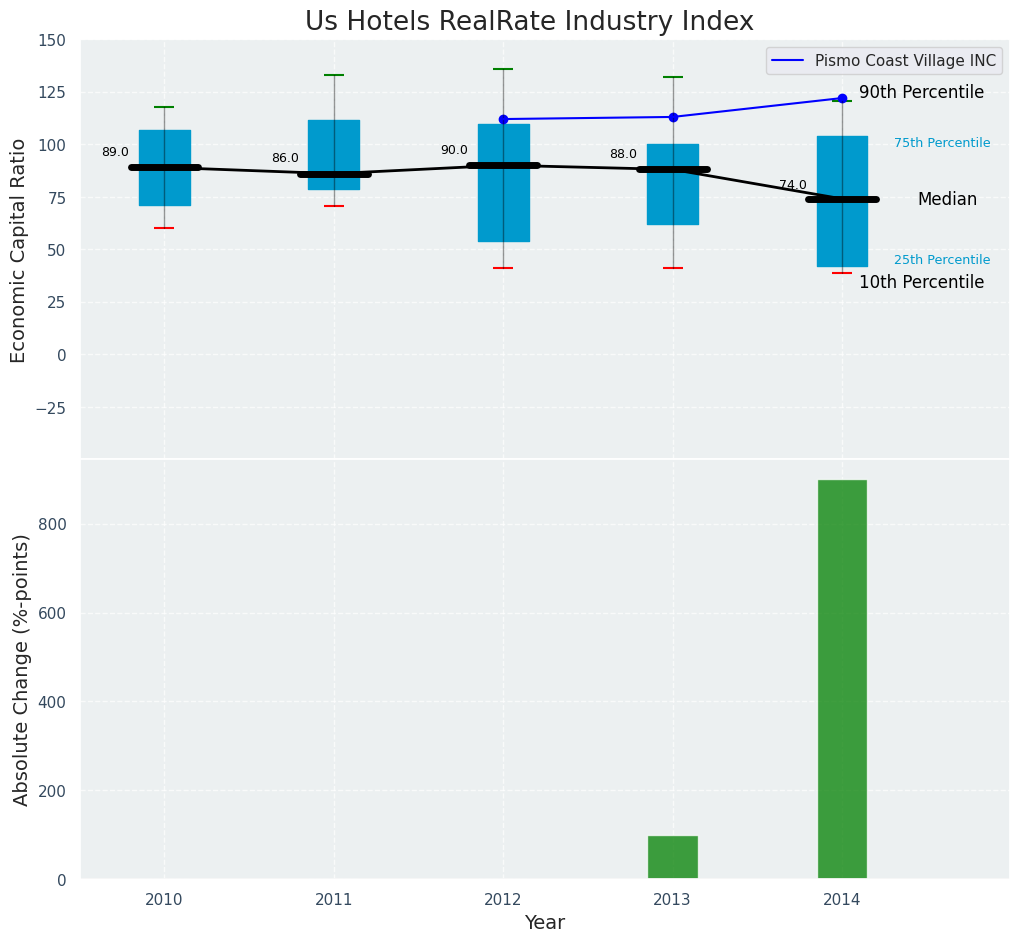Click the 10th Percentile annotation
Image resolution: width=1019 pixels, height=942 pixels.
pos(921,282)
